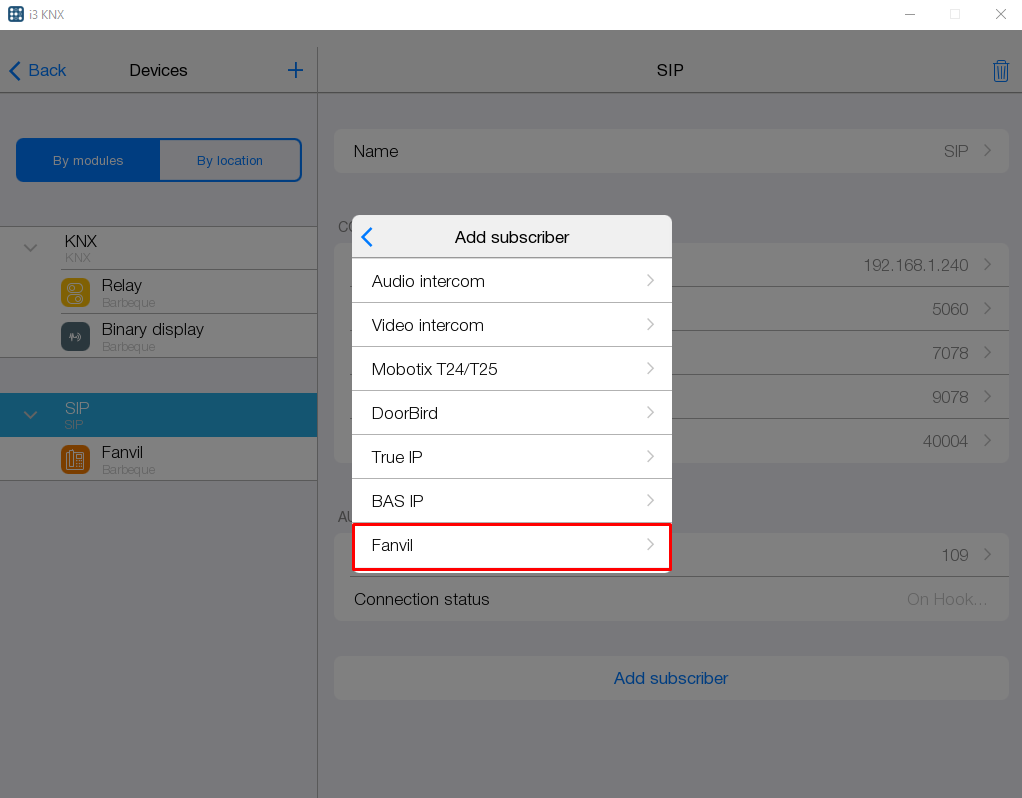Click the Fanvil phone device icon
Image resolution: width=1022 pixels, height=798 pixels.
(x=75, y=460)
